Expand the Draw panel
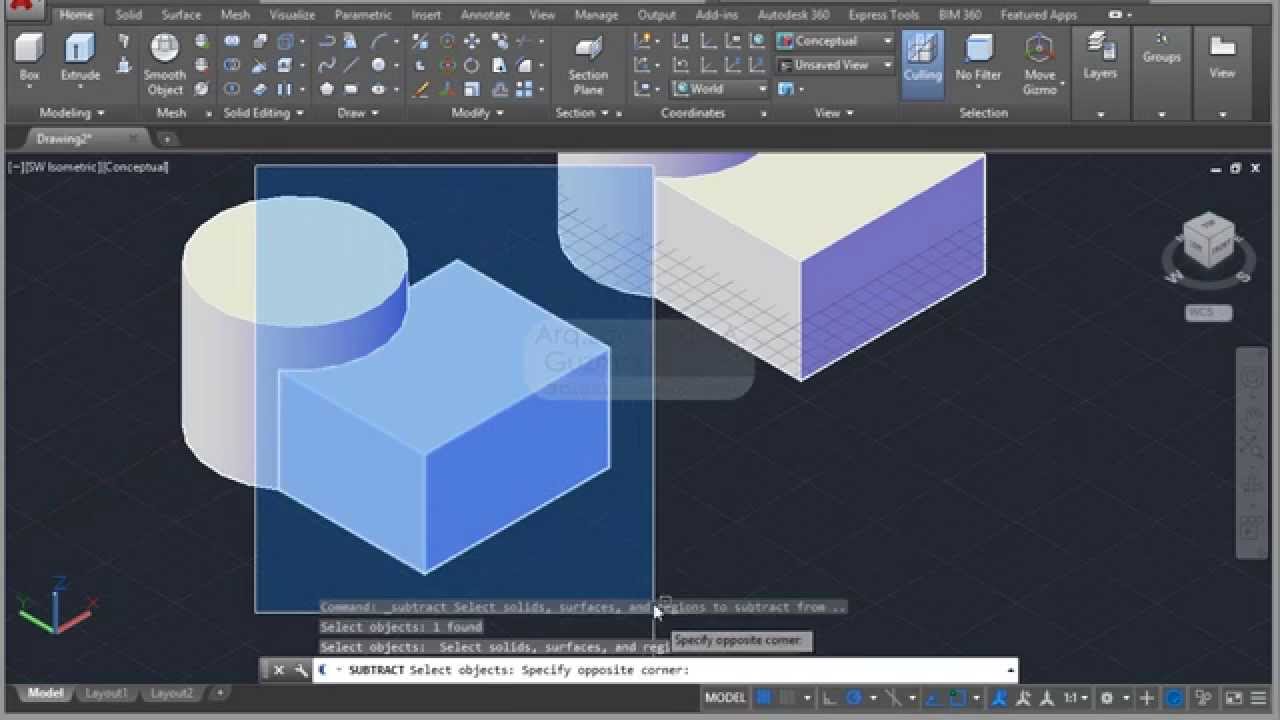 coord(357,113)
